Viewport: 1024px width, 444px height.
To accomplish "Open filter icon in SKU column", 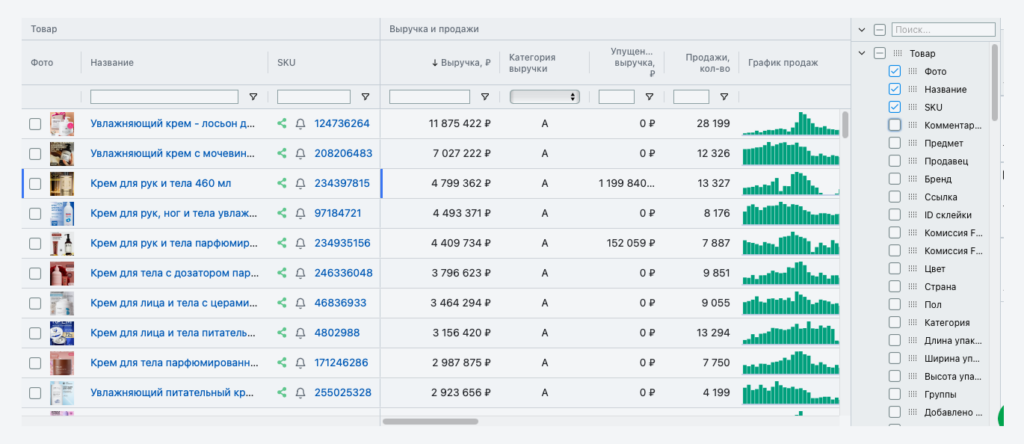I will (365, 97).
